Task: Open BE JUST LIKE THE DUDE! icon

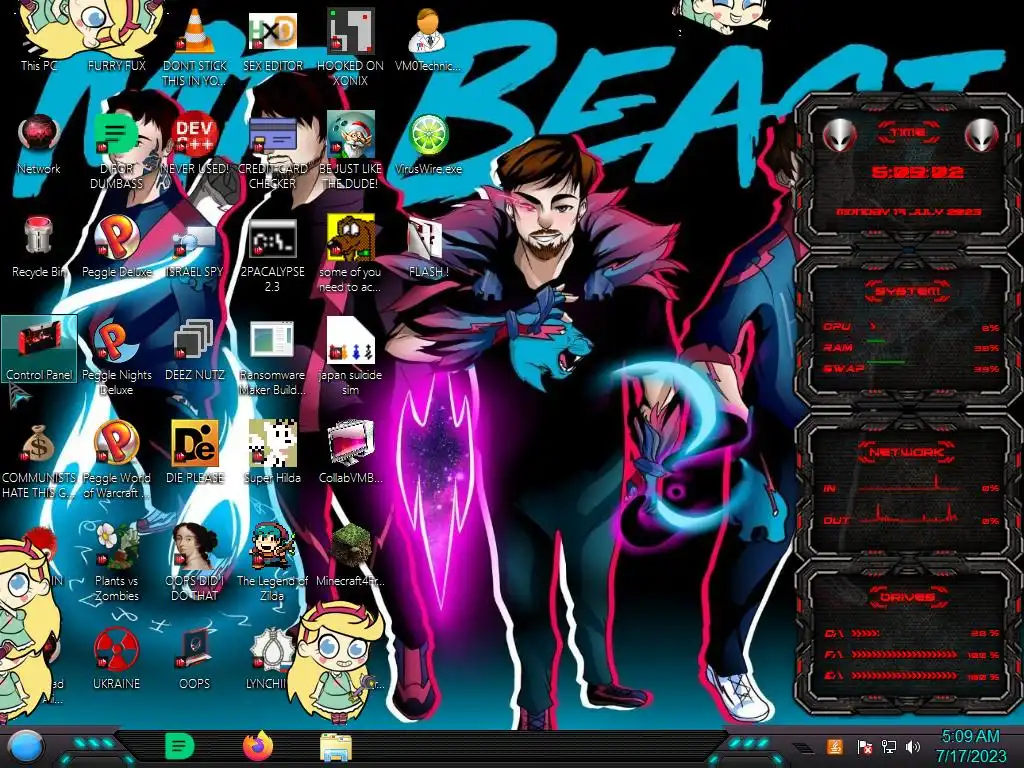Action: pos(350,152)
